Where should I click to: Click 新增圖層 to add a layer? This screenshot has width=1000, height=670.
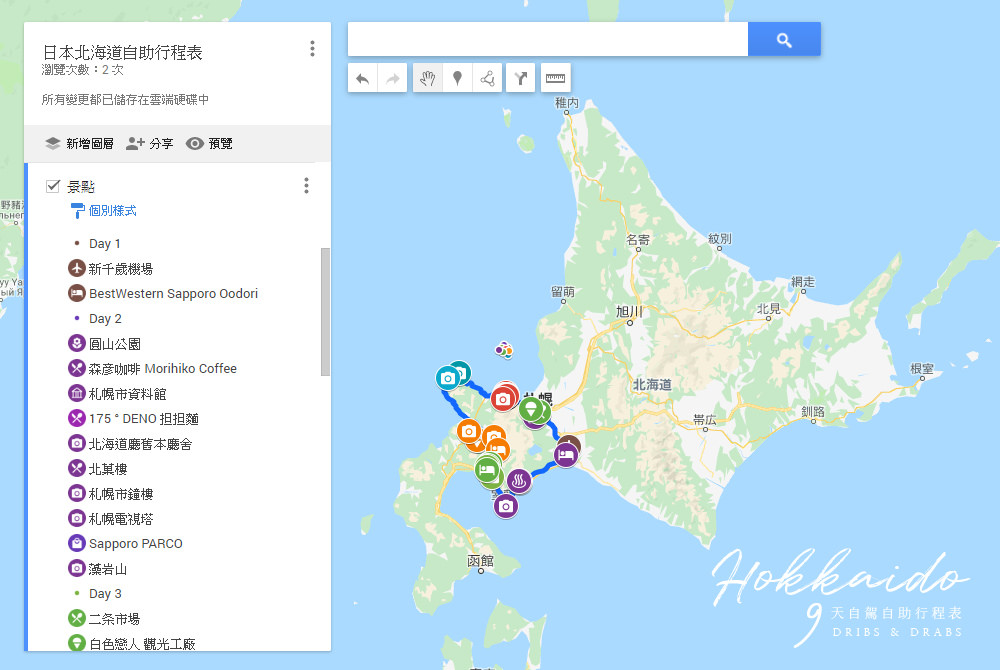[x=80, y=143]
